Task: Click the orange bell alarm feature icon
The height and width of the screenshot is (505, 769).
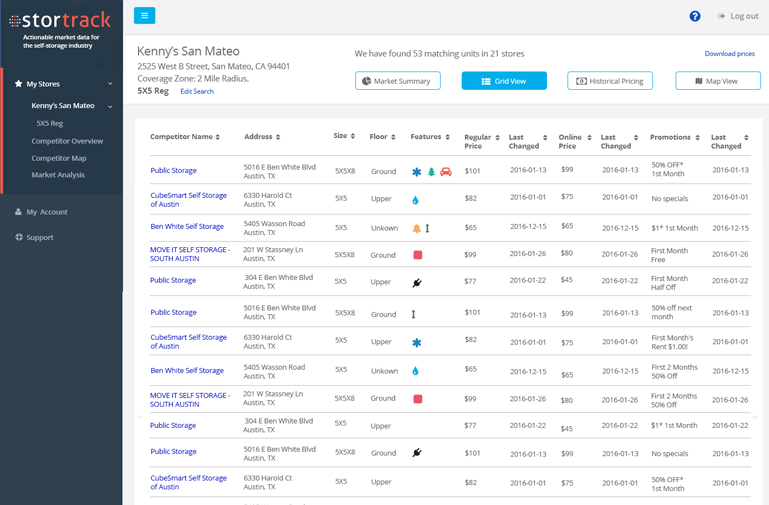Action: (x=417, y=229)
